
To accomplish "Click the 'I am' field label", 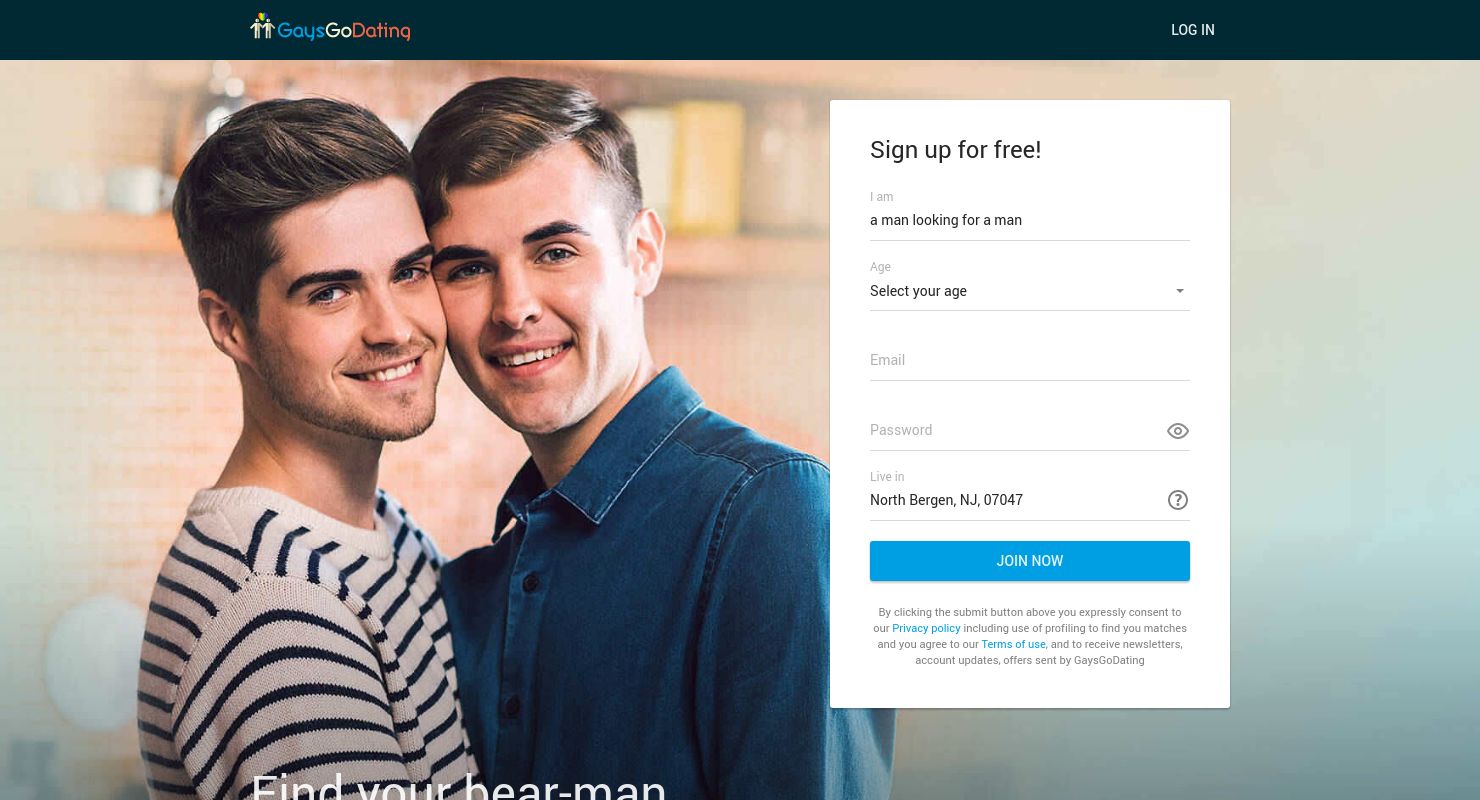I will coord(881,197).
